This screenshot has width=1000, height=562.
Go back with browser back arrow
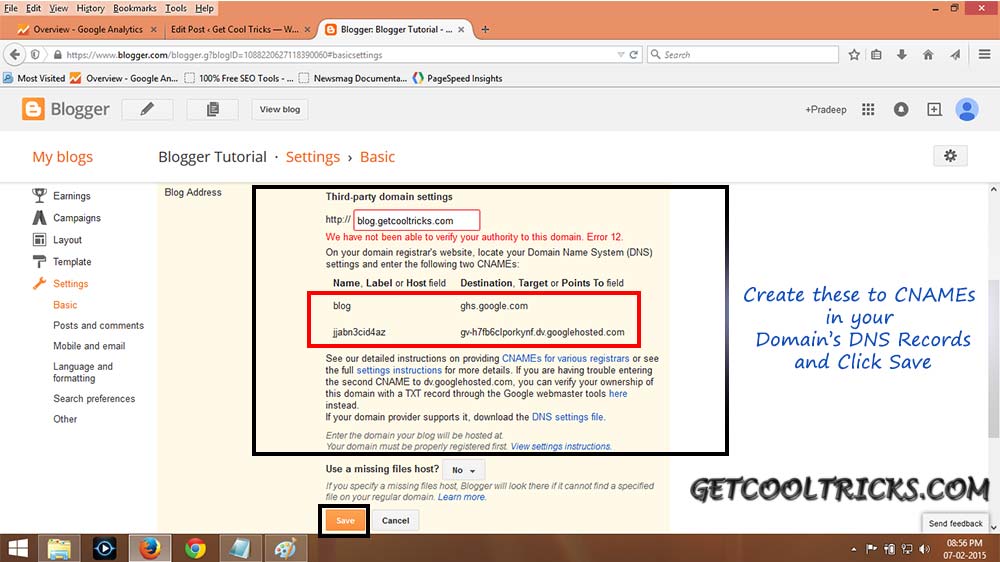[x=15, y=54]
